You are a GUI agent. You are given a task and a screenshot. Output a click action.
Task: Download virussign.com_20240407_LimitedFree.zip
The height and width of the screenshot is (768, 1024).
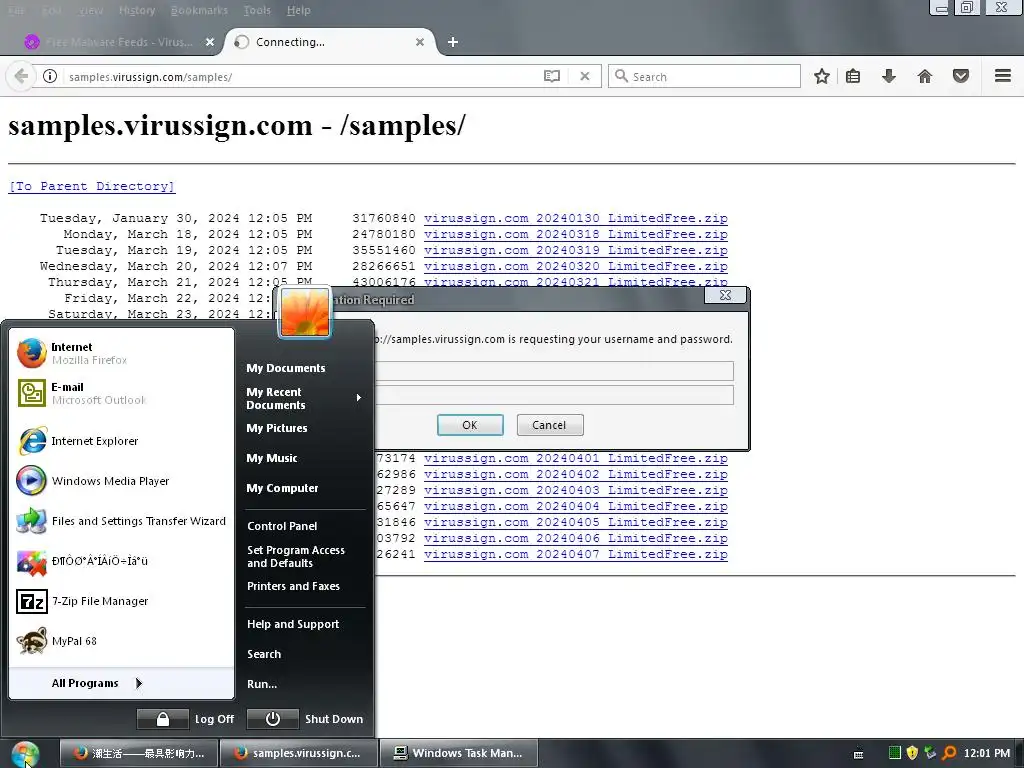tap(575, 554)
